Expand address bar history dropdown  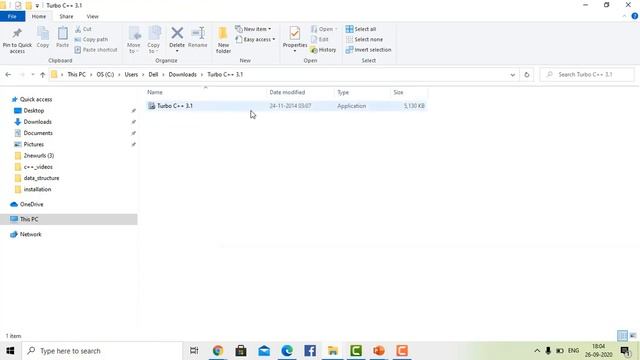(512, 75)
